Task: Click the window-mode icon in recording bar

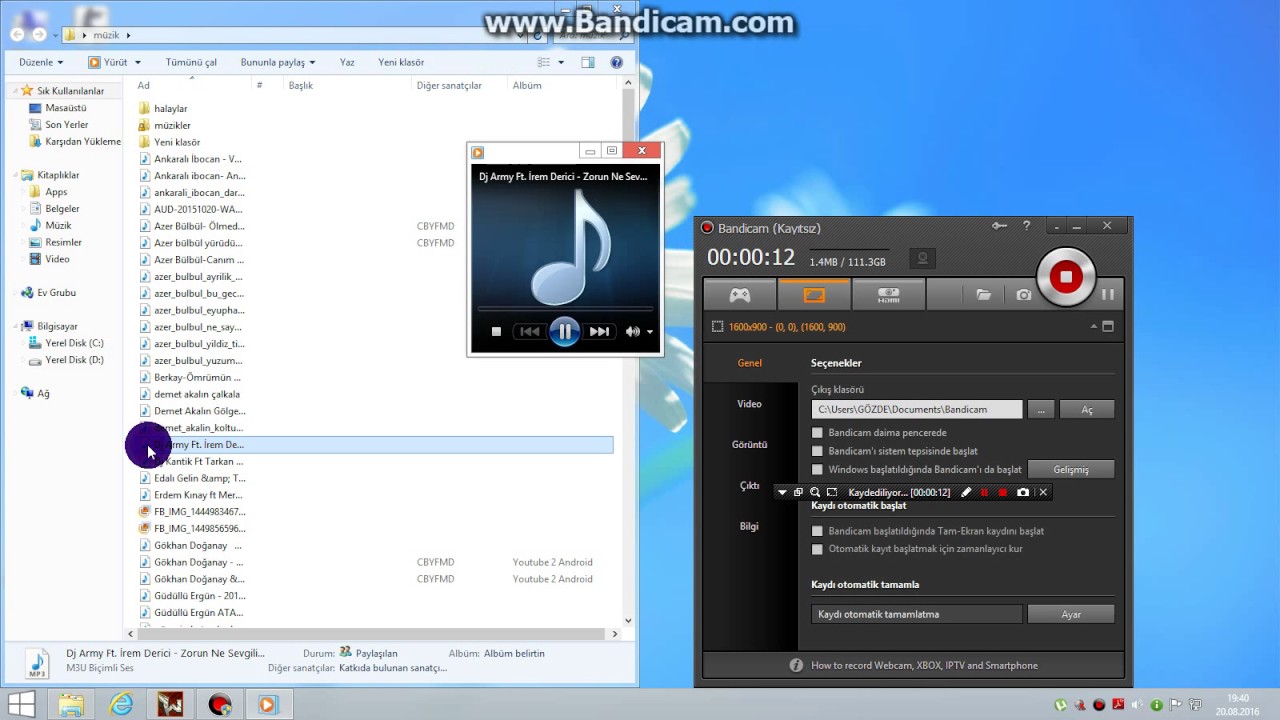Action: click(798, 492)
